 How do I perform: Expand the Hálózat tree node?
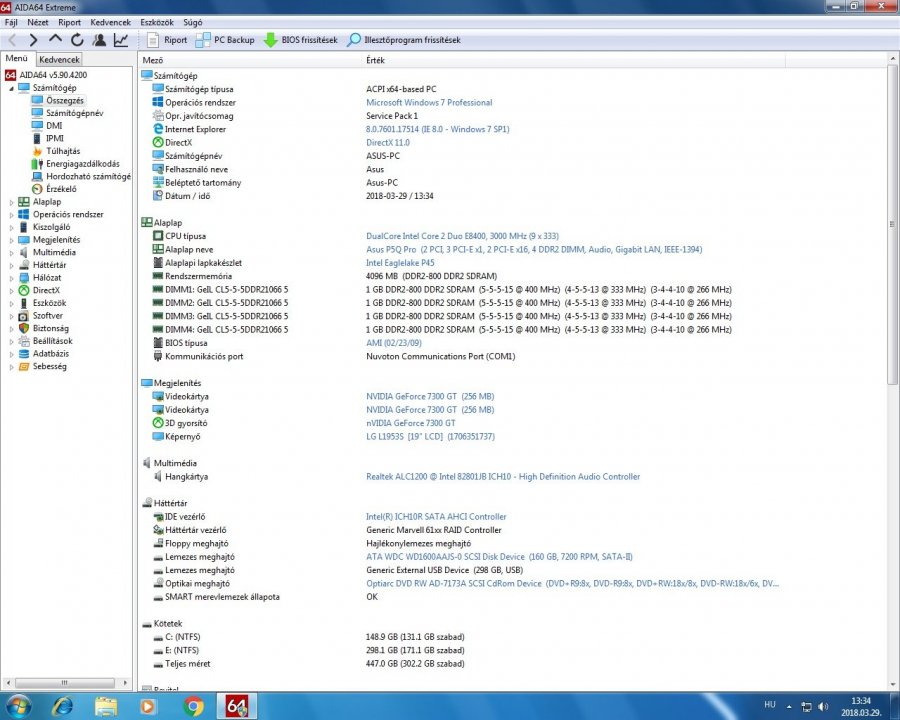point(11,278)
